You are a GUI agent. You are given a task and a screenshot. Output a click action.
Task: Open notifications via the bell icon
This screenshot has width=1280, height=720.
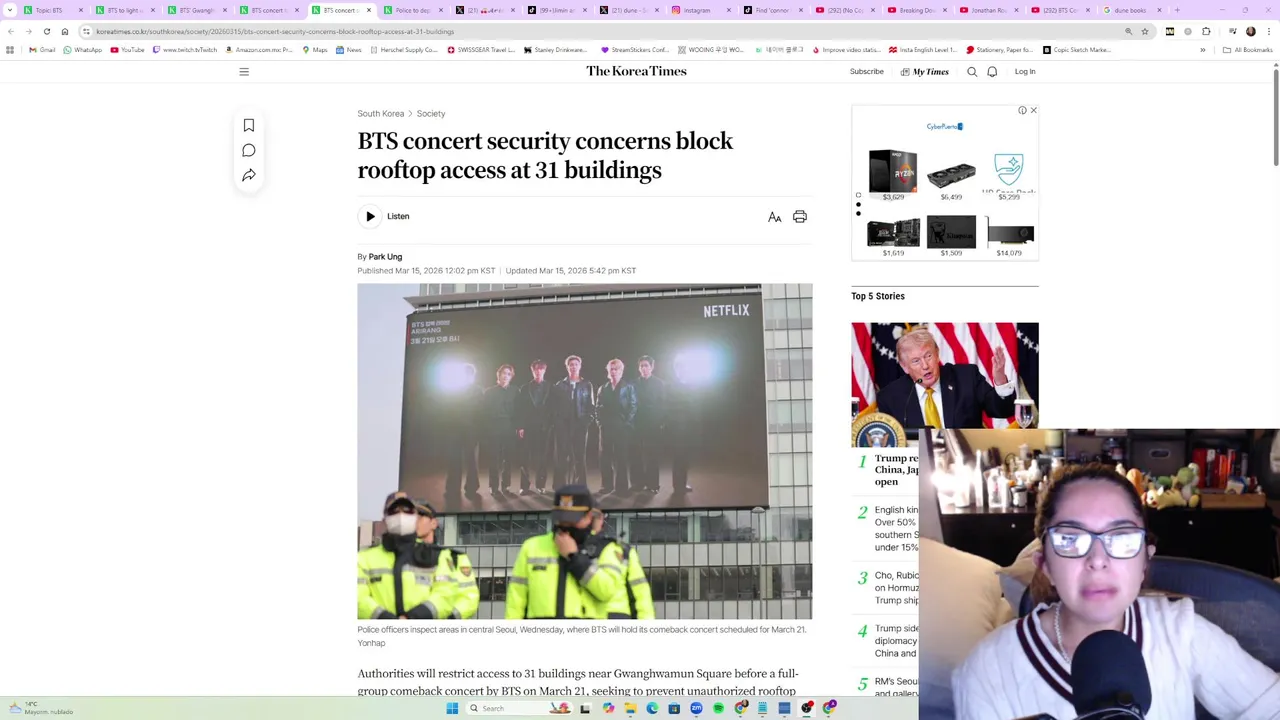[992, 72]
